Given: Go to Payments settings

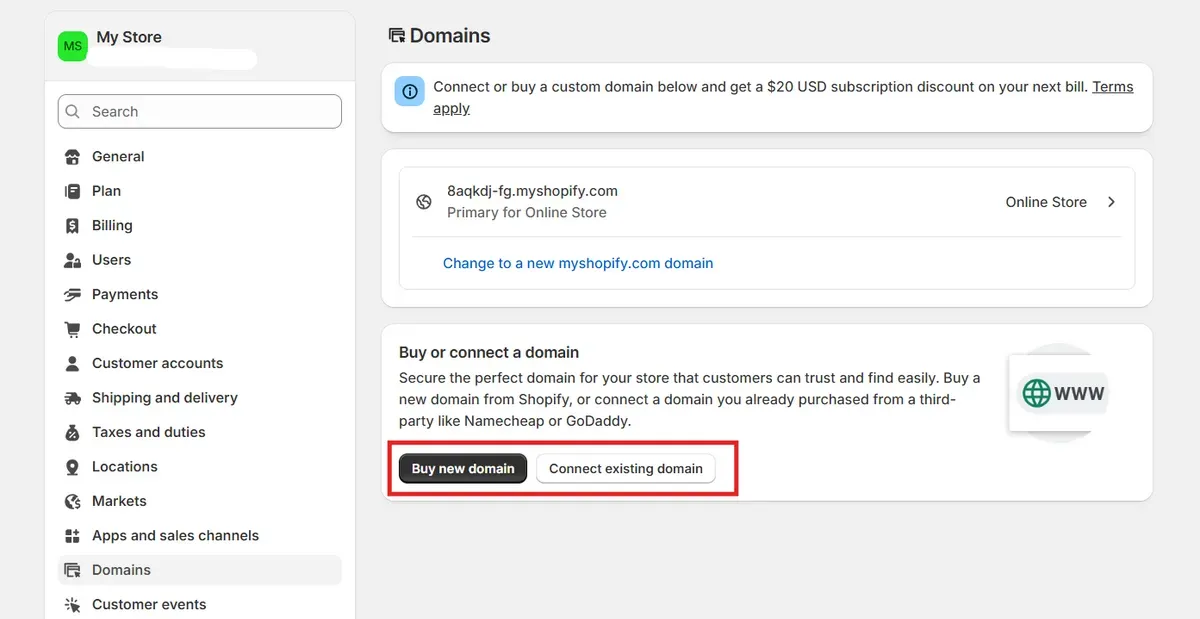Looking at the screenshot, I should pos(125,294).
